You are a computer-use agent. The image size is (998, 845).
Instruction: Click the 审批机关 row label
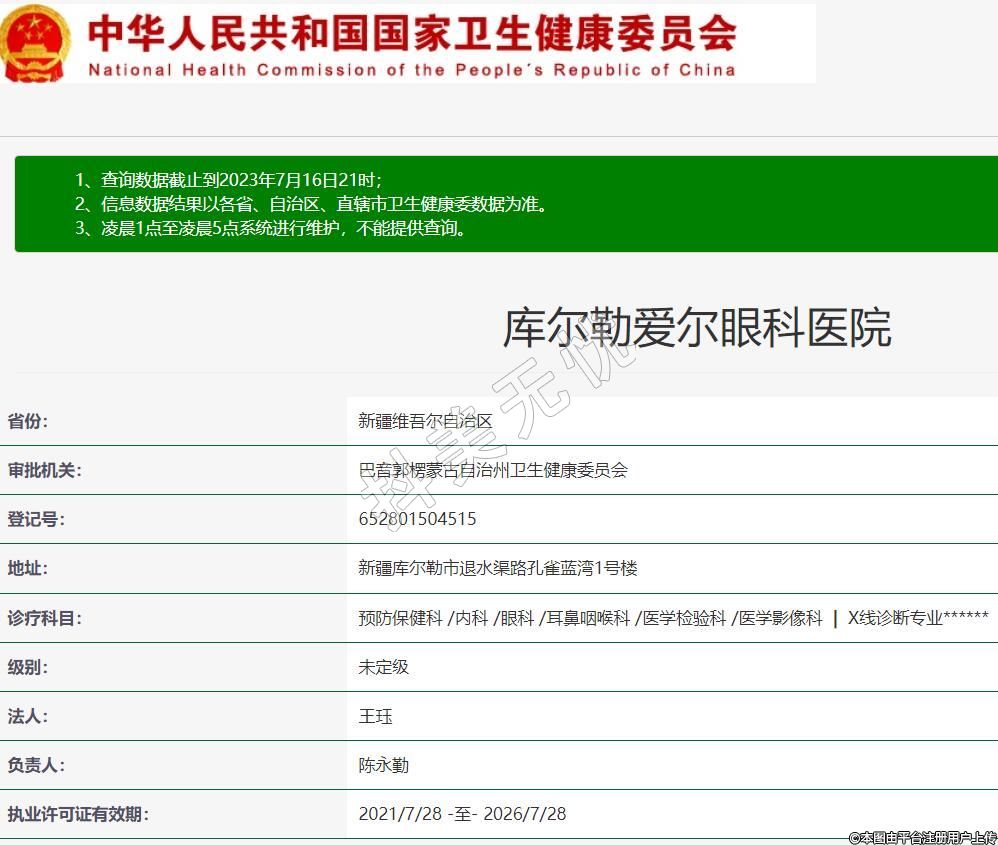point(45,470)
